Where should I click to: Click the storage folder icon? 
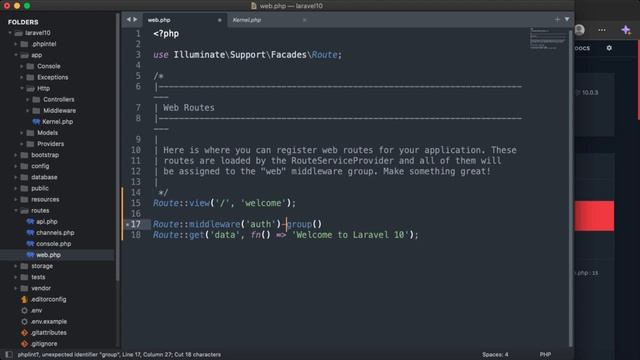click(x=24, y=266)
